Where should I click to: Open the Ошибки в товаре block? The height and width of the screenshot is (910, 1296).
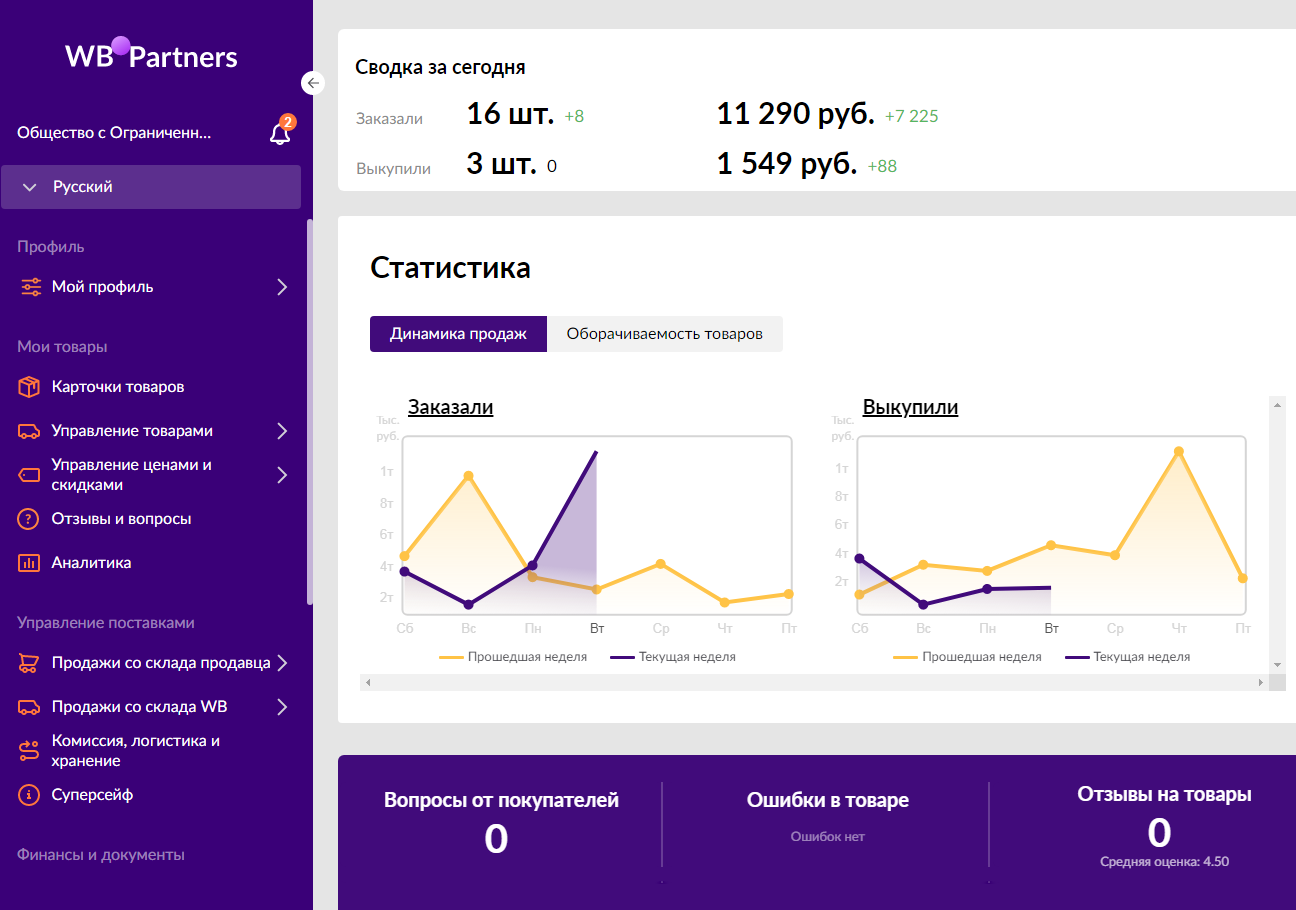(827, 816)
